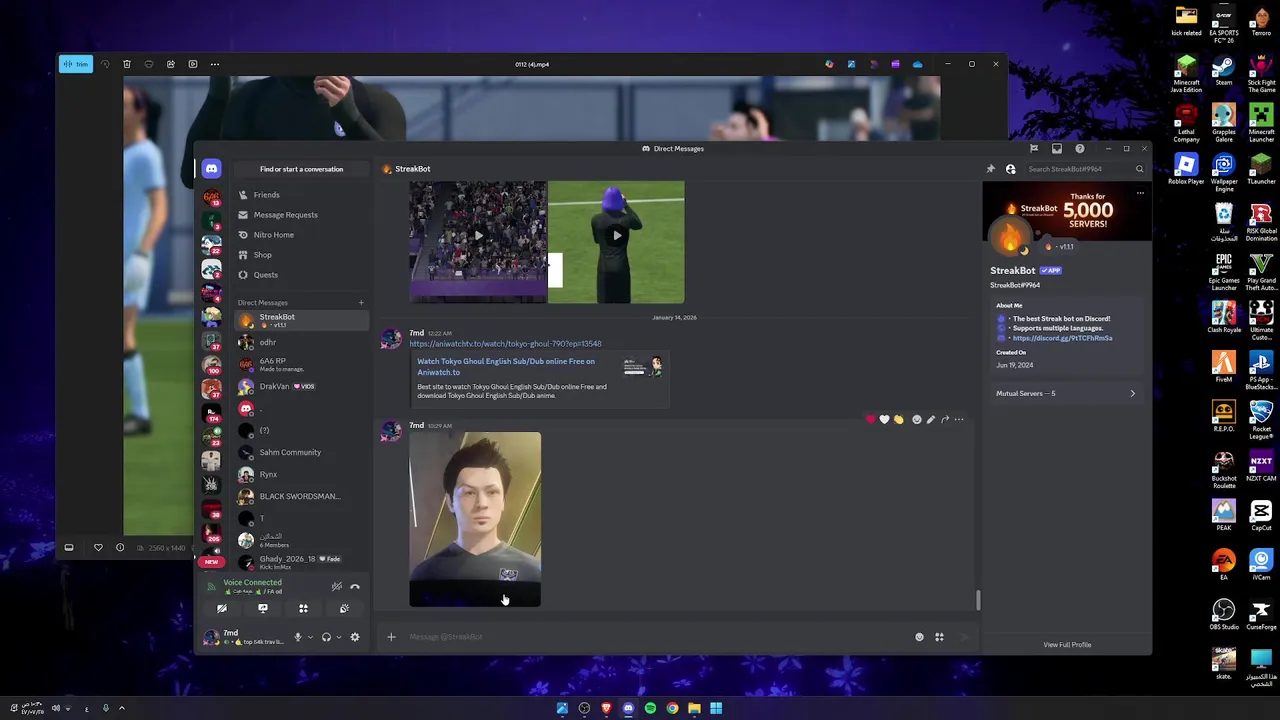Expand the microphone input options arrow
The width and height of the screenshot is (1280, 720).
(x=310, y=637)
